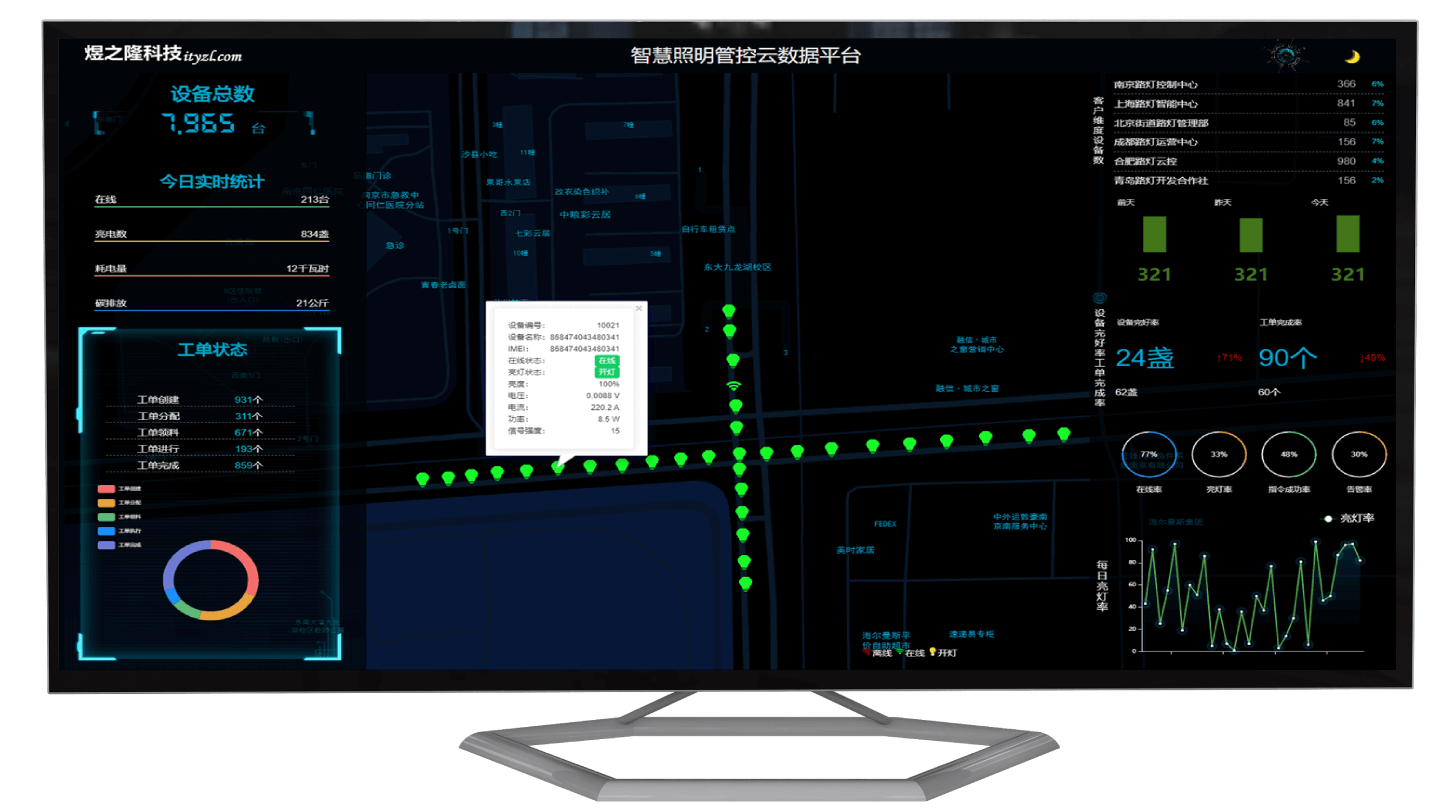The width and height of the screenshot is (1439, 809).
Task: Click the circular radar icon beside the moon
Action: click(x=1284, y=55)
